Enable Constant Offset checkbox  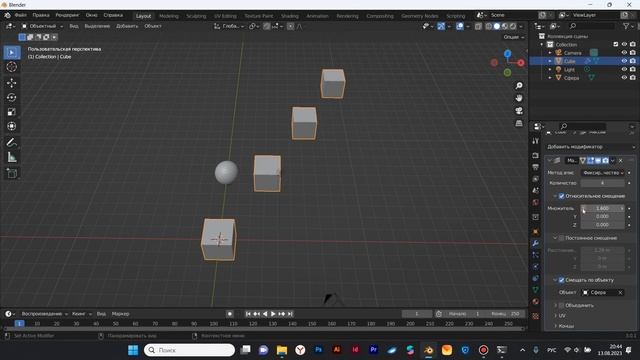[562, 238]
